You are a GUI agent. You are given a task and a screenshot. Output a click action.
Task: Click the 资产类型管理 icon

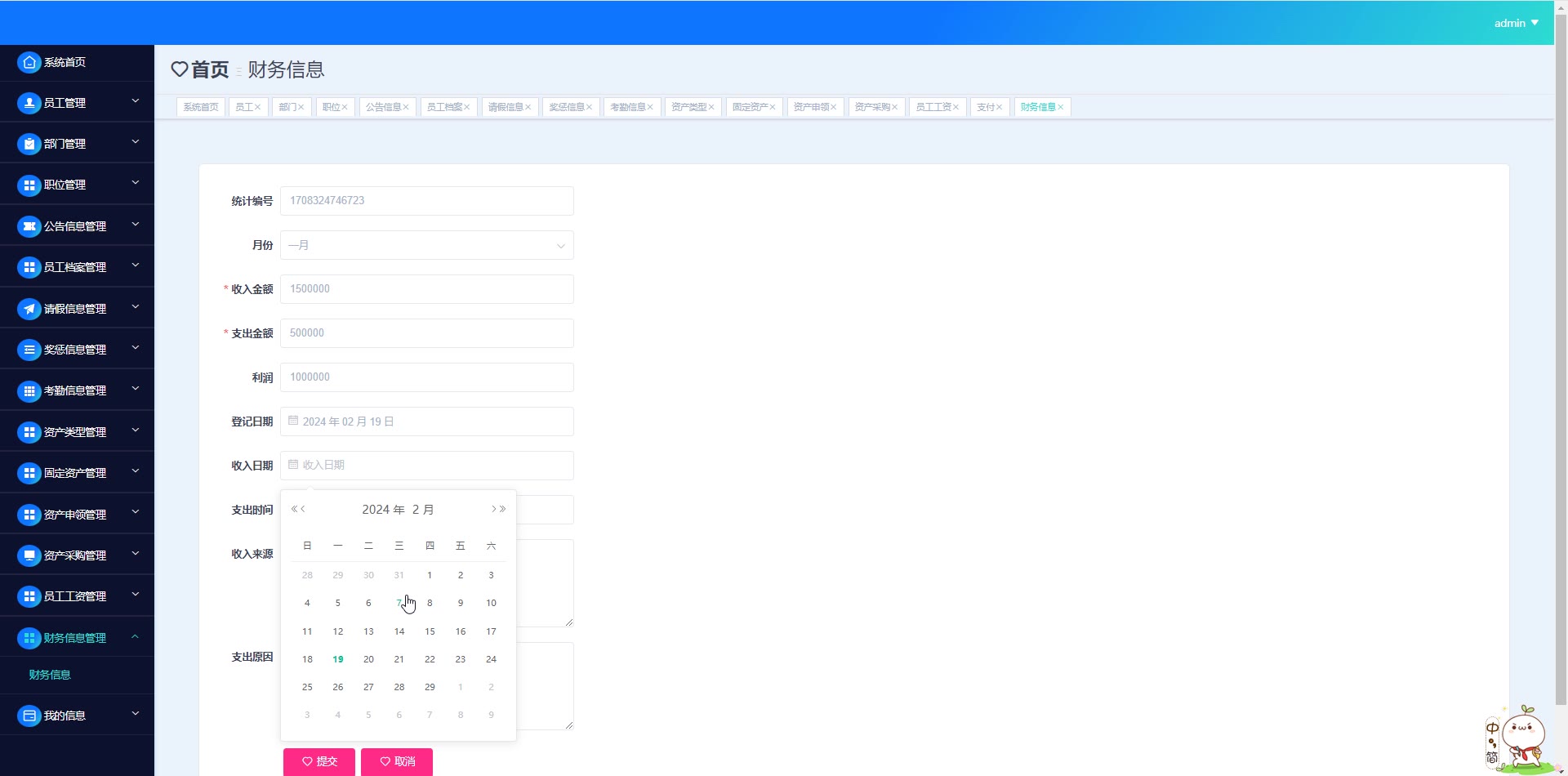[29, 432]
